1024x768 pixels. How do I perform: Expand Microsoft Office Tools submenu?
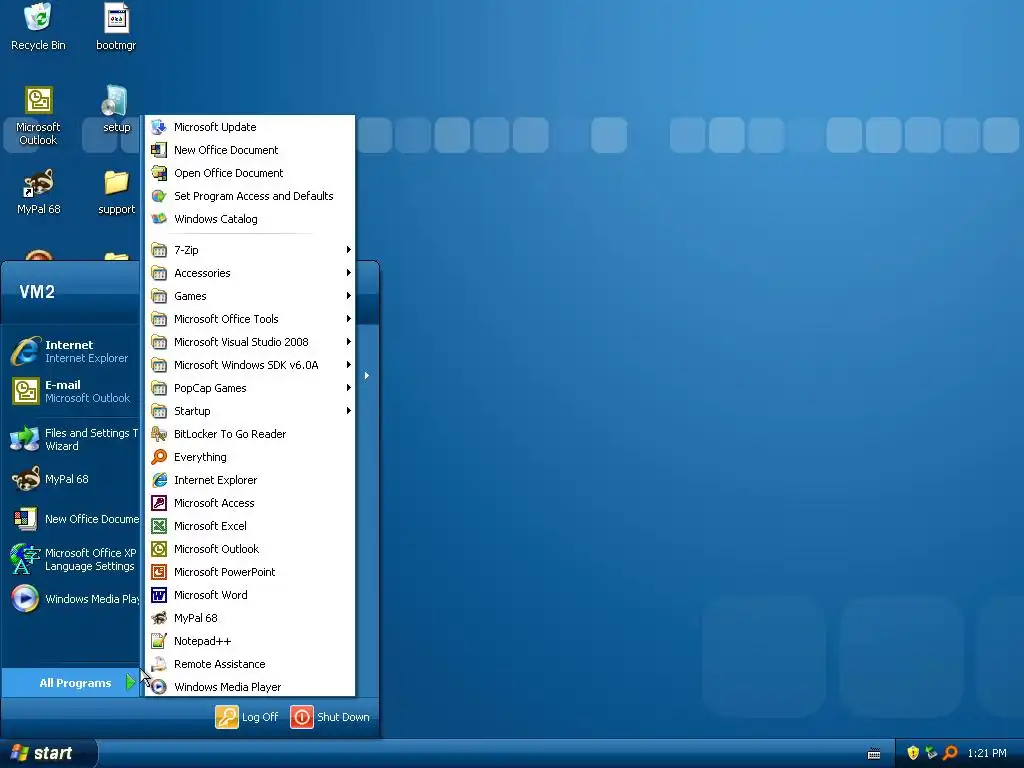tap(249, 319)
